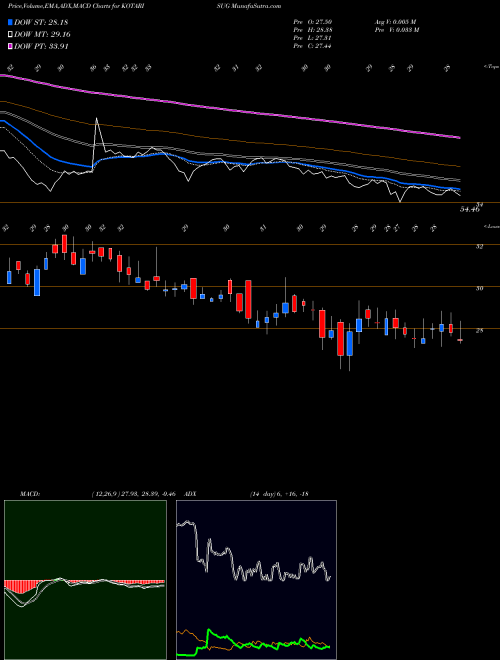Click the 'Pre H: 28.38' high value

(x=313, y=30)
